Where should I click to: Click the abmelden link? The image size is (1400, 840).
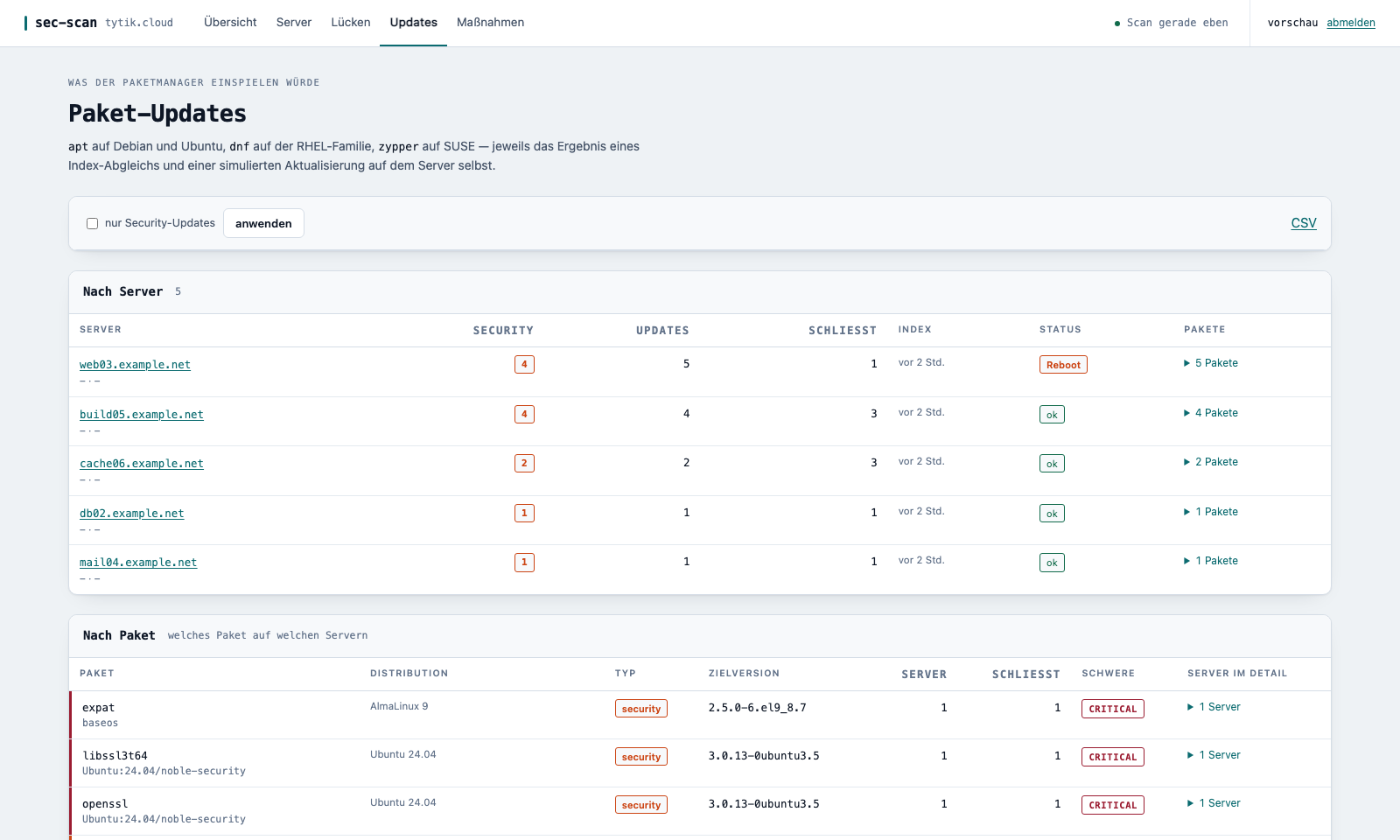(1351, 23)
